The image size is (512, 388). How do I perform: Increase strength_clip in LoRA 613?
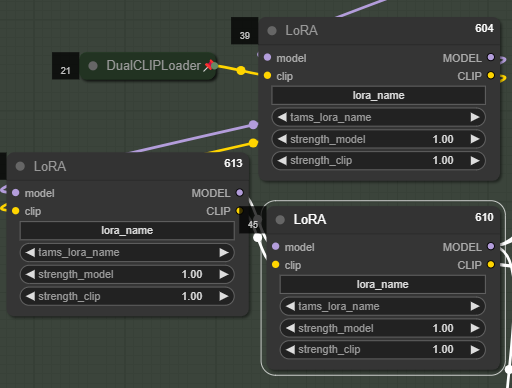224,296
